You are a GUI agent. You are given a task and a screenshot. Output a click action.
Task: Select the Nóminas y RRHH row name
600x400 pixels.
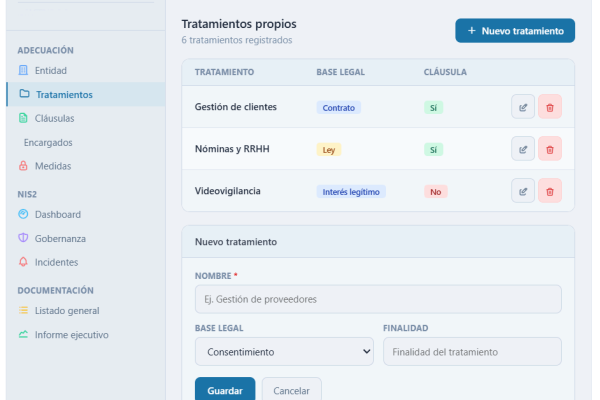[232, 149]
